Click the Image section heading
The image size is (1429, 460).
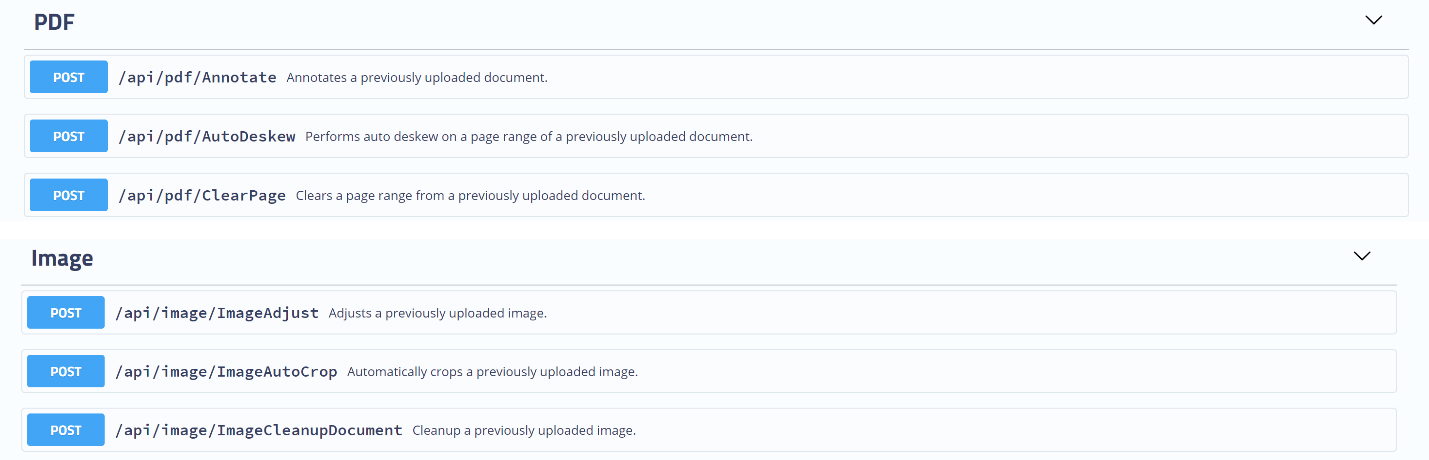tap(62, 258)
